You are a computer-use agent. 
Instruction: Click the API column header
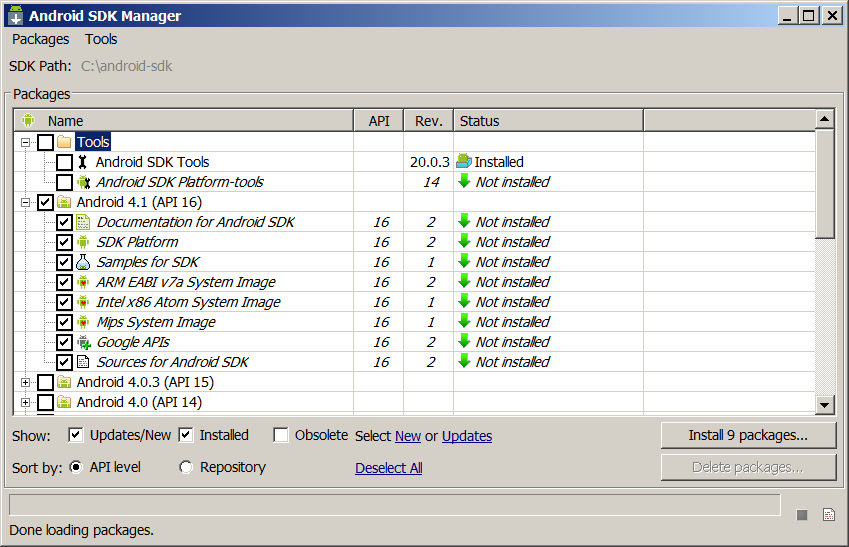[x=379, y=120]
